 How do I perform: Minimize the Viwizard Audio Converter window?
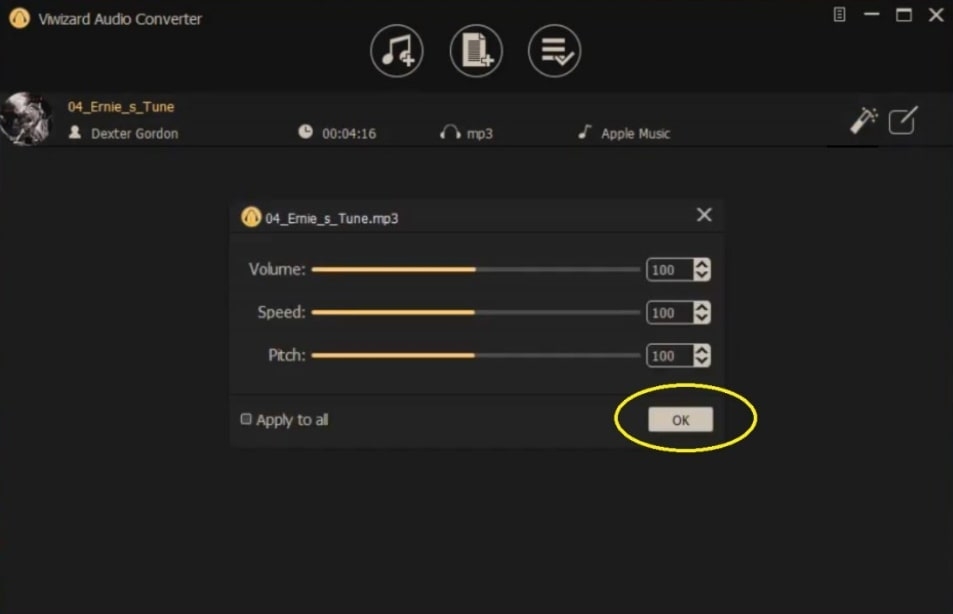click(872, 15)
